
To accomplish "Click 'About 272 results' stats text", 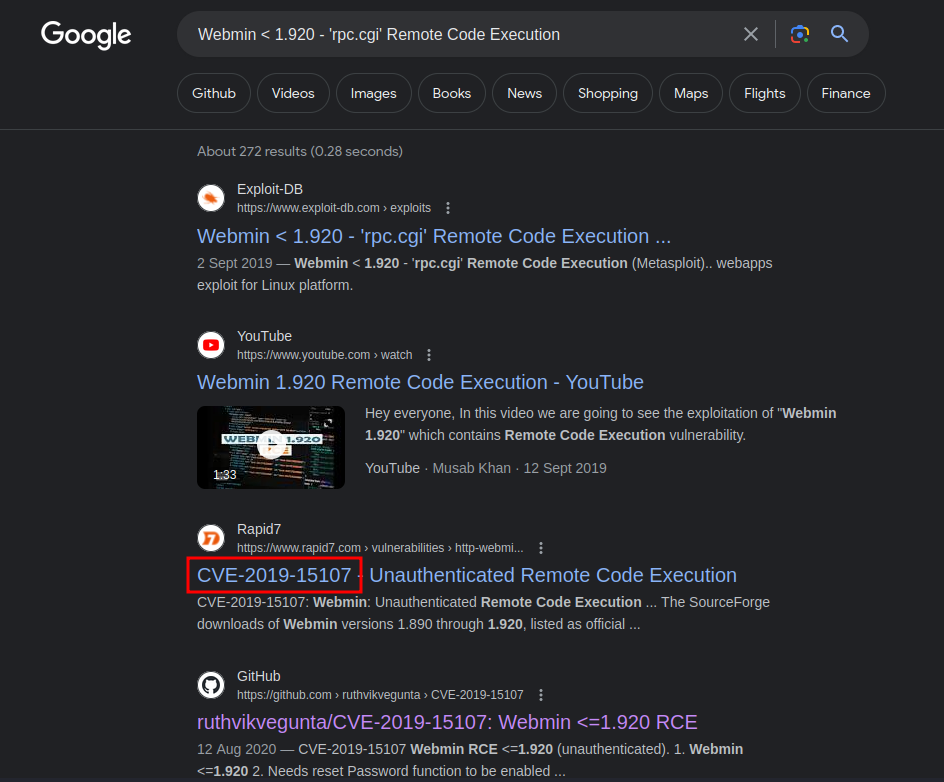I will (300, 151).
